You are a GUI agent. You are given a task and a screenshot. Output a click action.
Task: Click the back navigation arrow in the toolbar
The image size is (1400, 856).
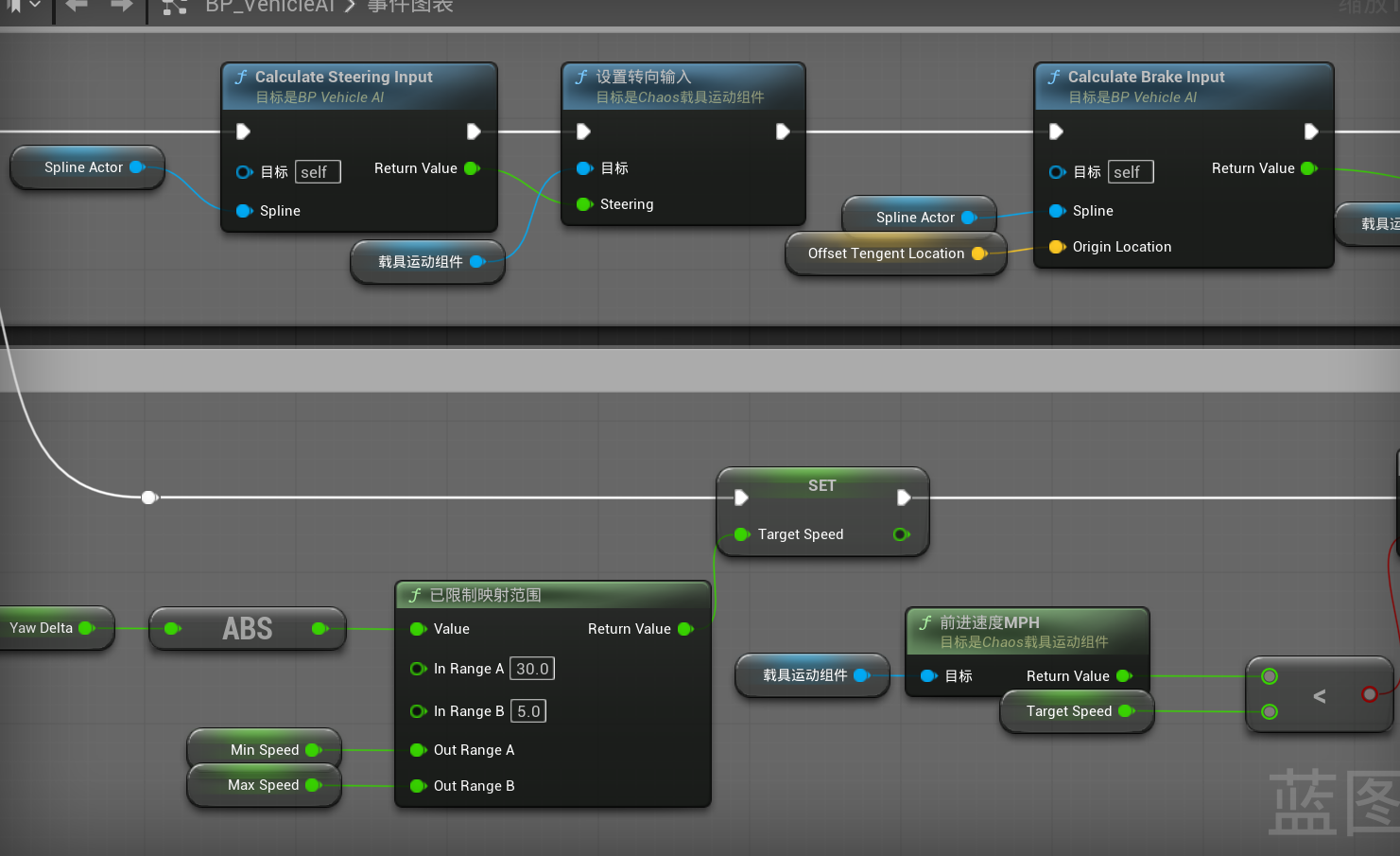click(77, 6)
